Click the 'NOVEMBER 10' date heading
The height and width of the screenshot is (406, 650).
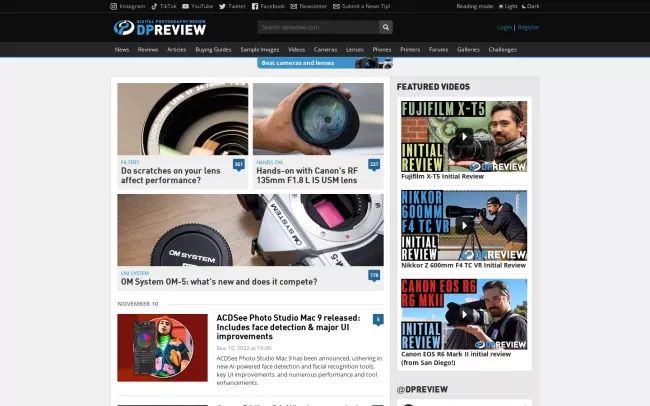pos(138,304)
